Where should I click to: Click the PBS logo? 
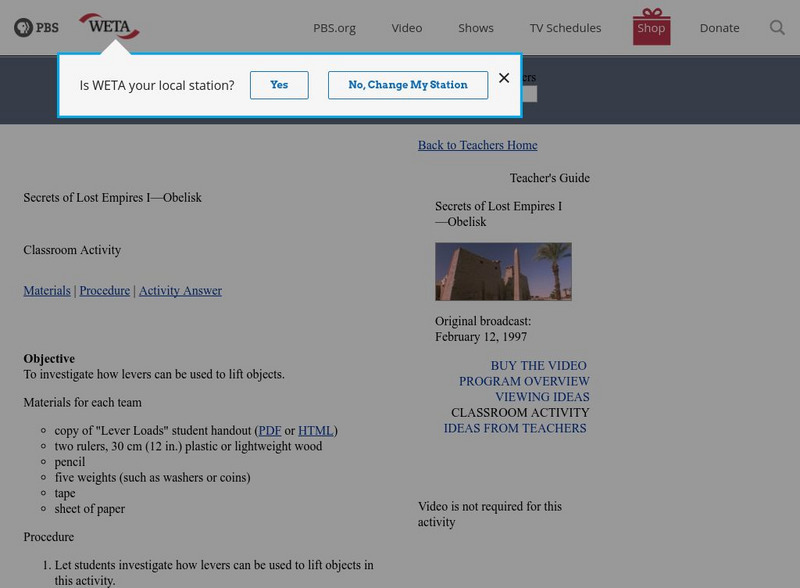tap(36, 27)
